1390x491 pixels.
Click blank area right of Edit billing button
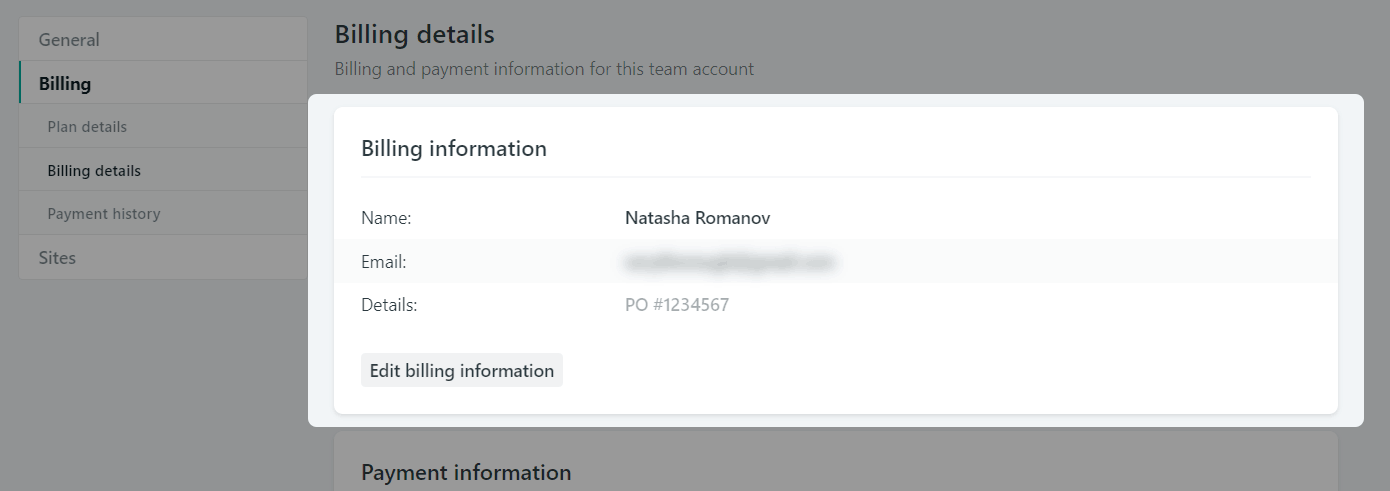(900, 370)
